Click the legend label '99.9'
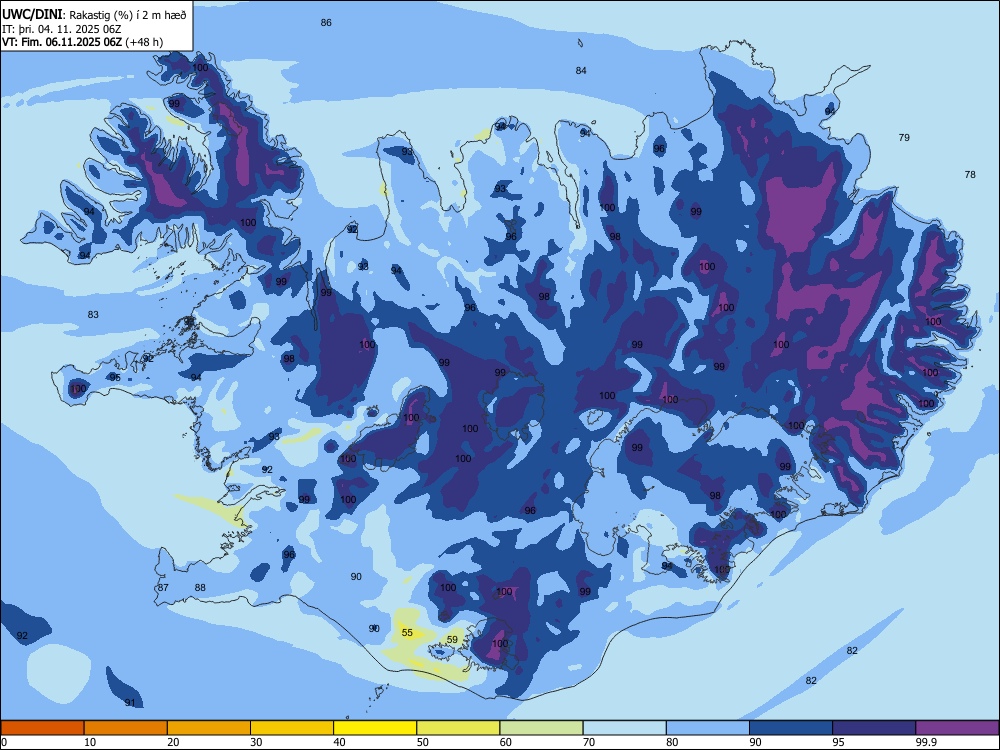The image size is (1000, 750). (925, 742)
